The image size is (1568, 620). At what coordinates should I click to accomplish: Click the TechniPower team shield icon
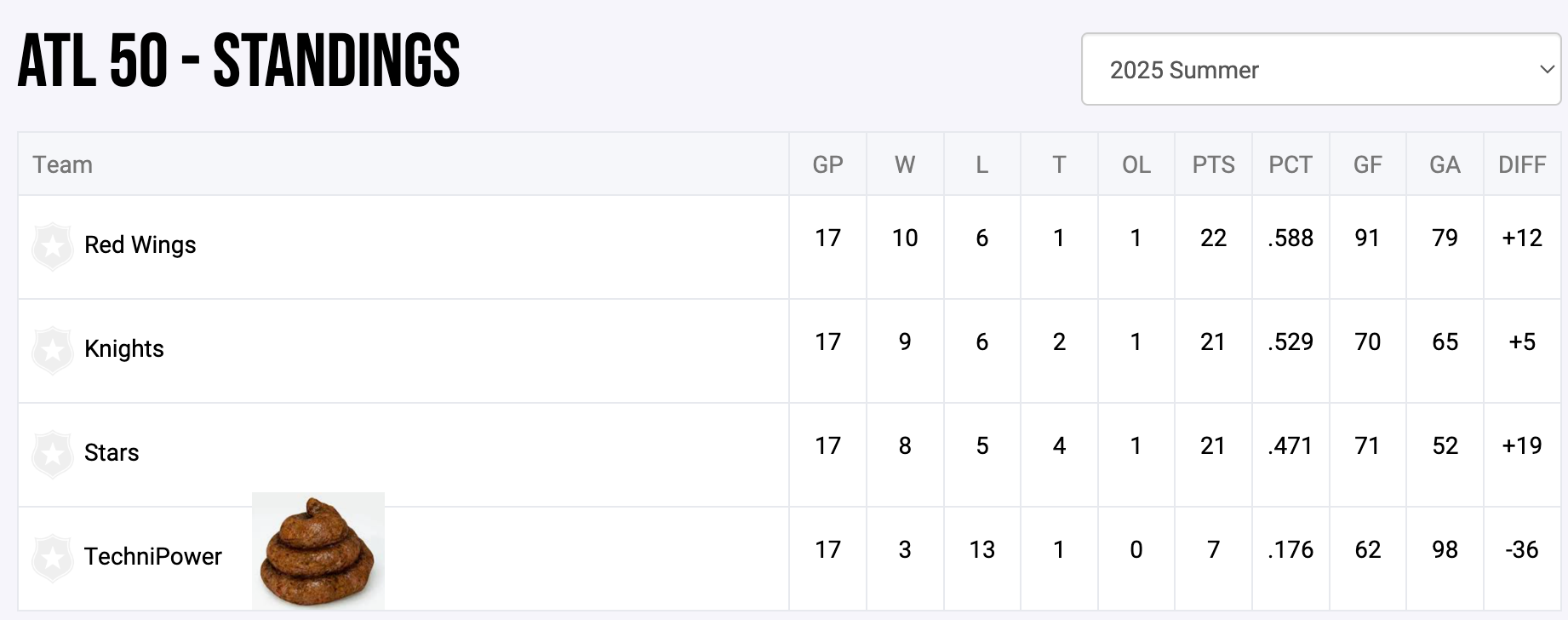(x=53, y=558)
